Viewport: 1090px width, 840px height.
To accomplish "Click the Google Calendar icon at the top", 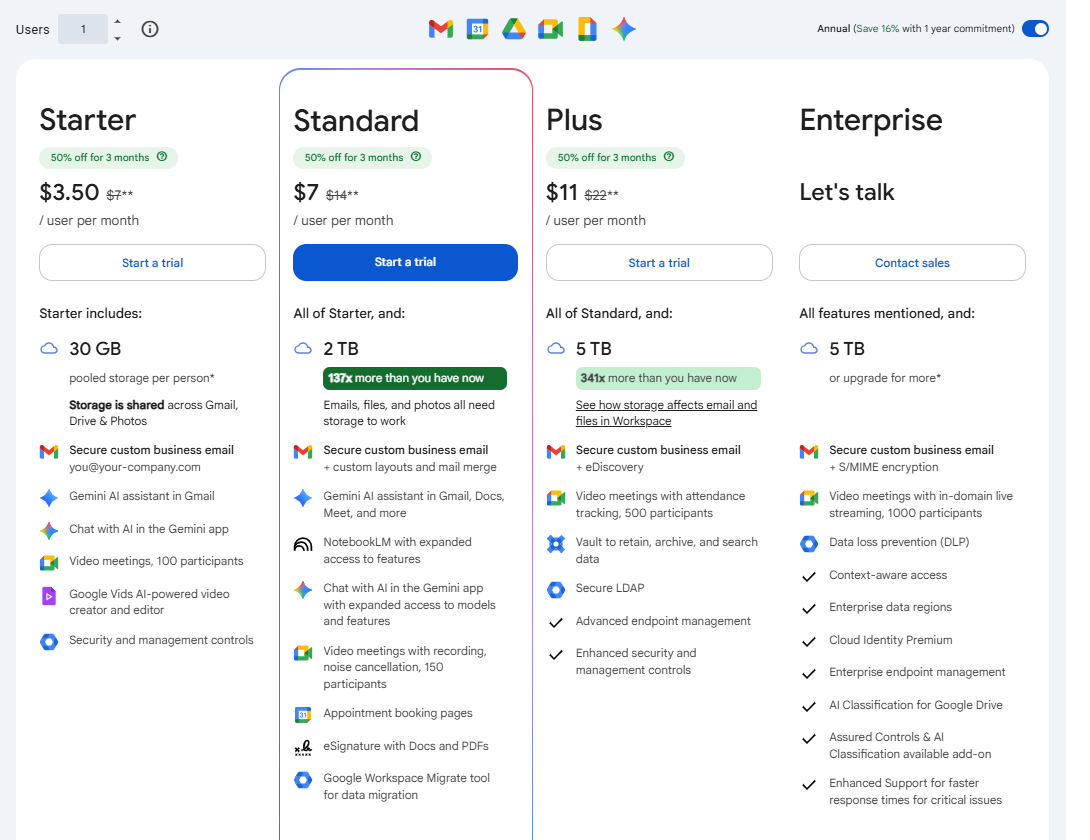I will click(x=477, y=29).
